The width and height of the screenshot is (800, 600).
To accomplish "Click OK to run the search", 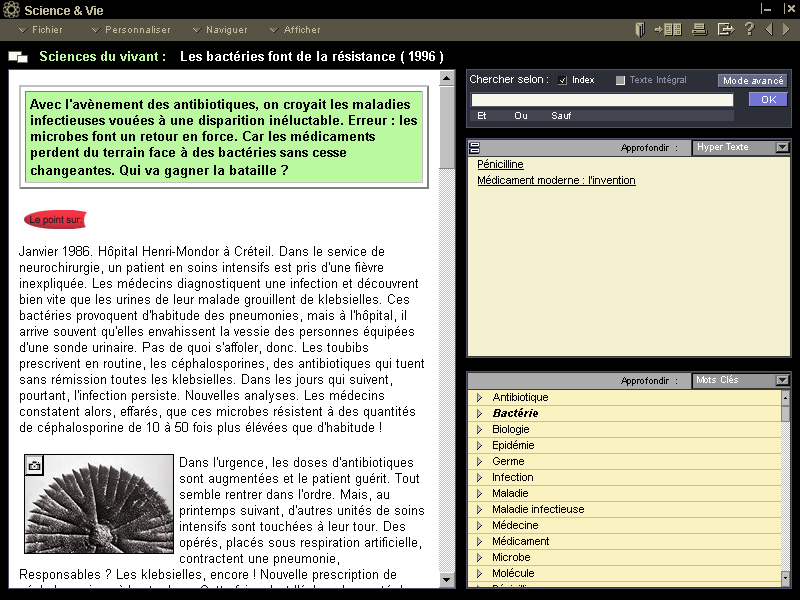I will click(x=768, y=99).
